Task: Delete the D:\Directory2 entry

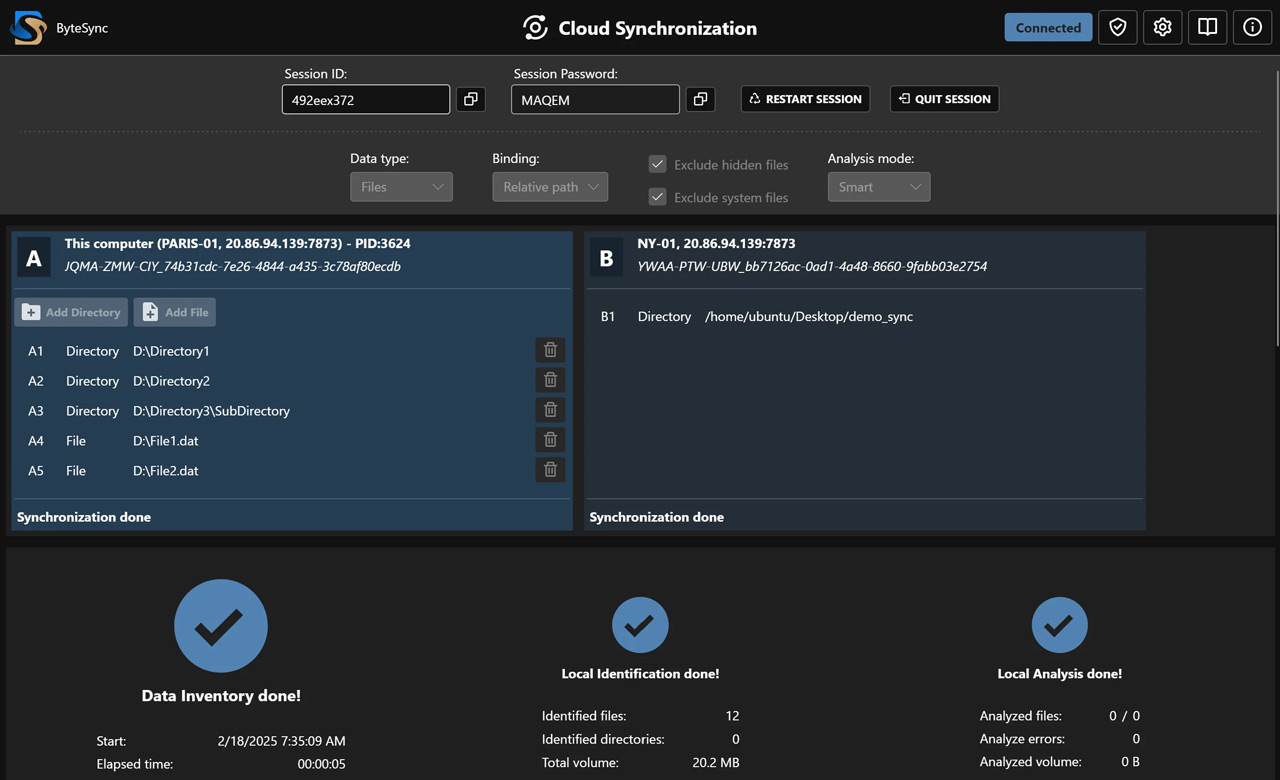Action: 550,380
